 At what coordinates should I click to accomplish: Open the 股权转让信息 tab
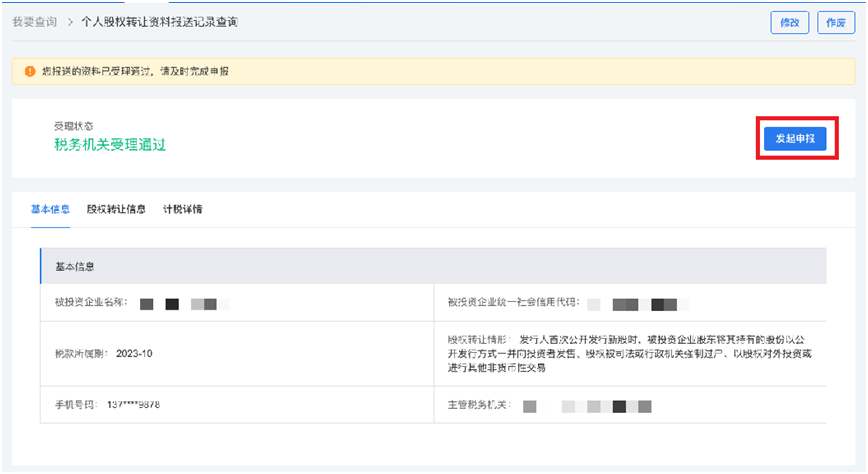pyautogui.click(x=116, y=209)
